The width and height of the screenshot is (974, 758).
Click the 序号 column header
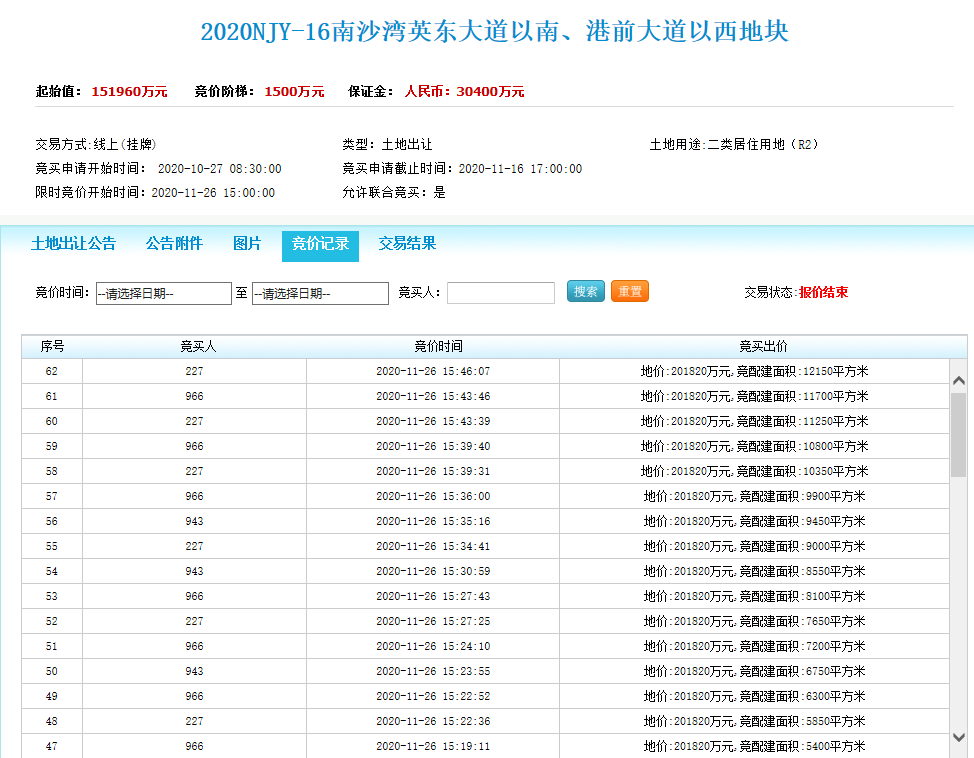click(x=52, y=347)
